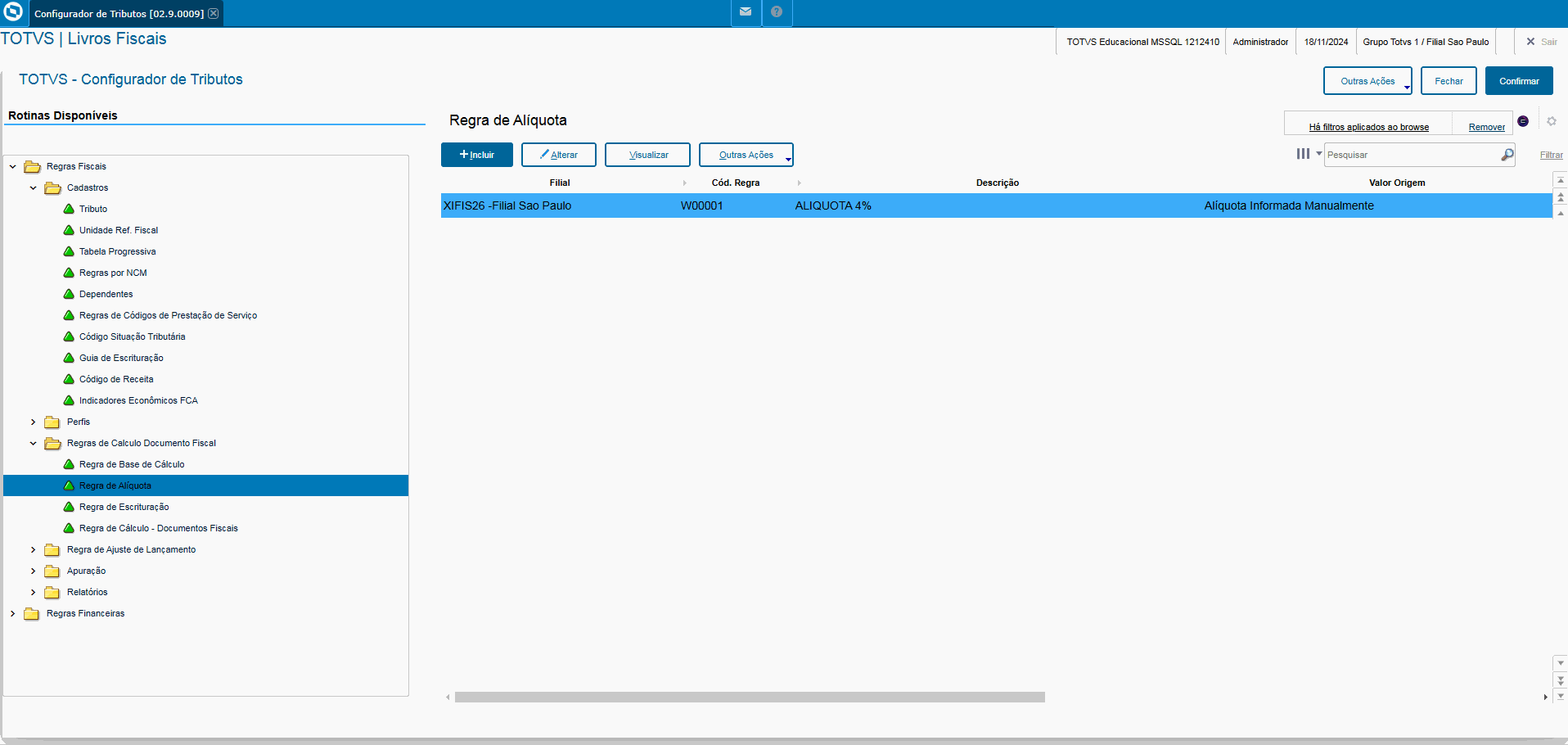
Task: Click the Descrição column header
Action: pos(998,183)
